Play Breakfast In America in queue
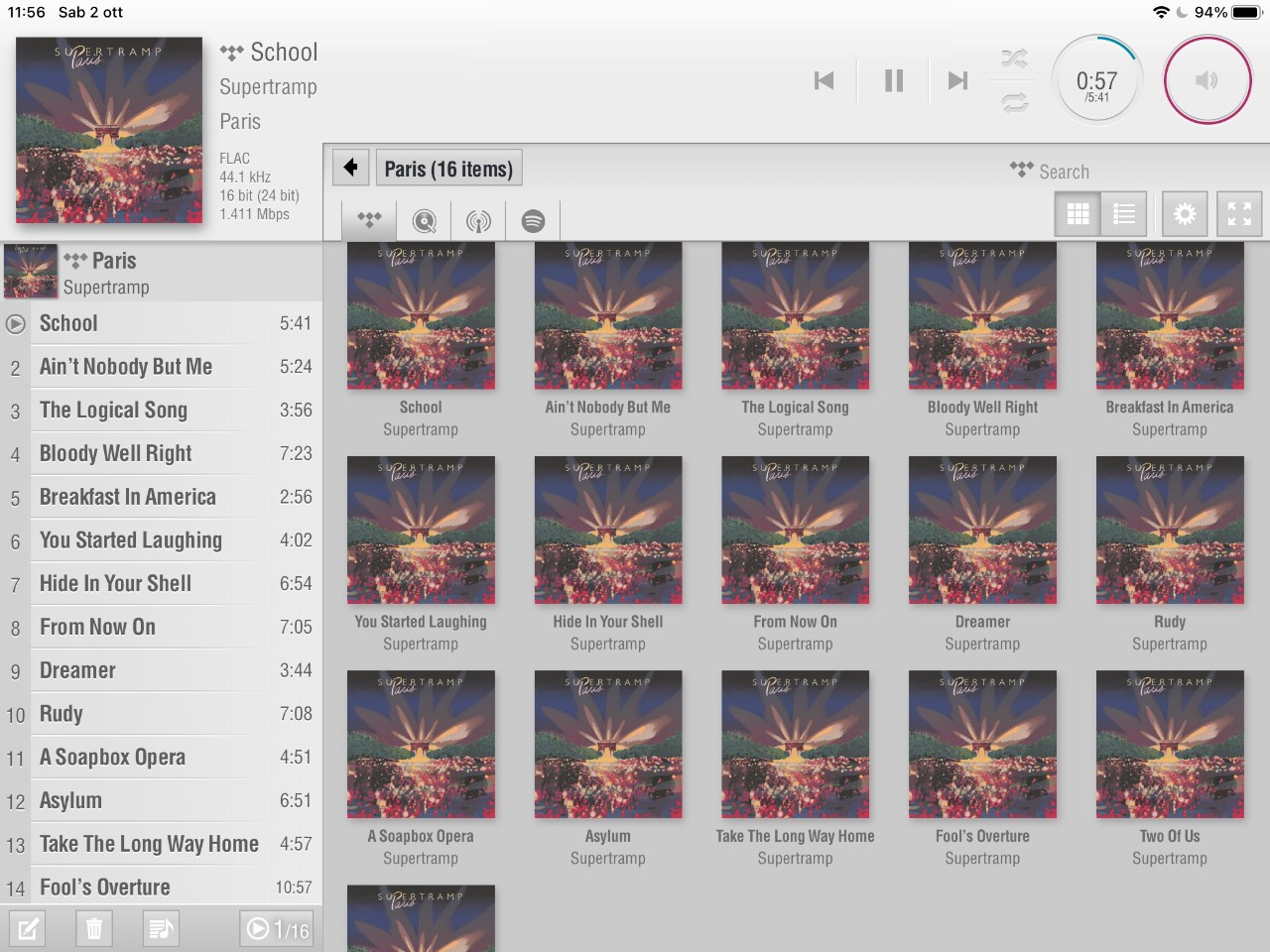 coord(161,497)
